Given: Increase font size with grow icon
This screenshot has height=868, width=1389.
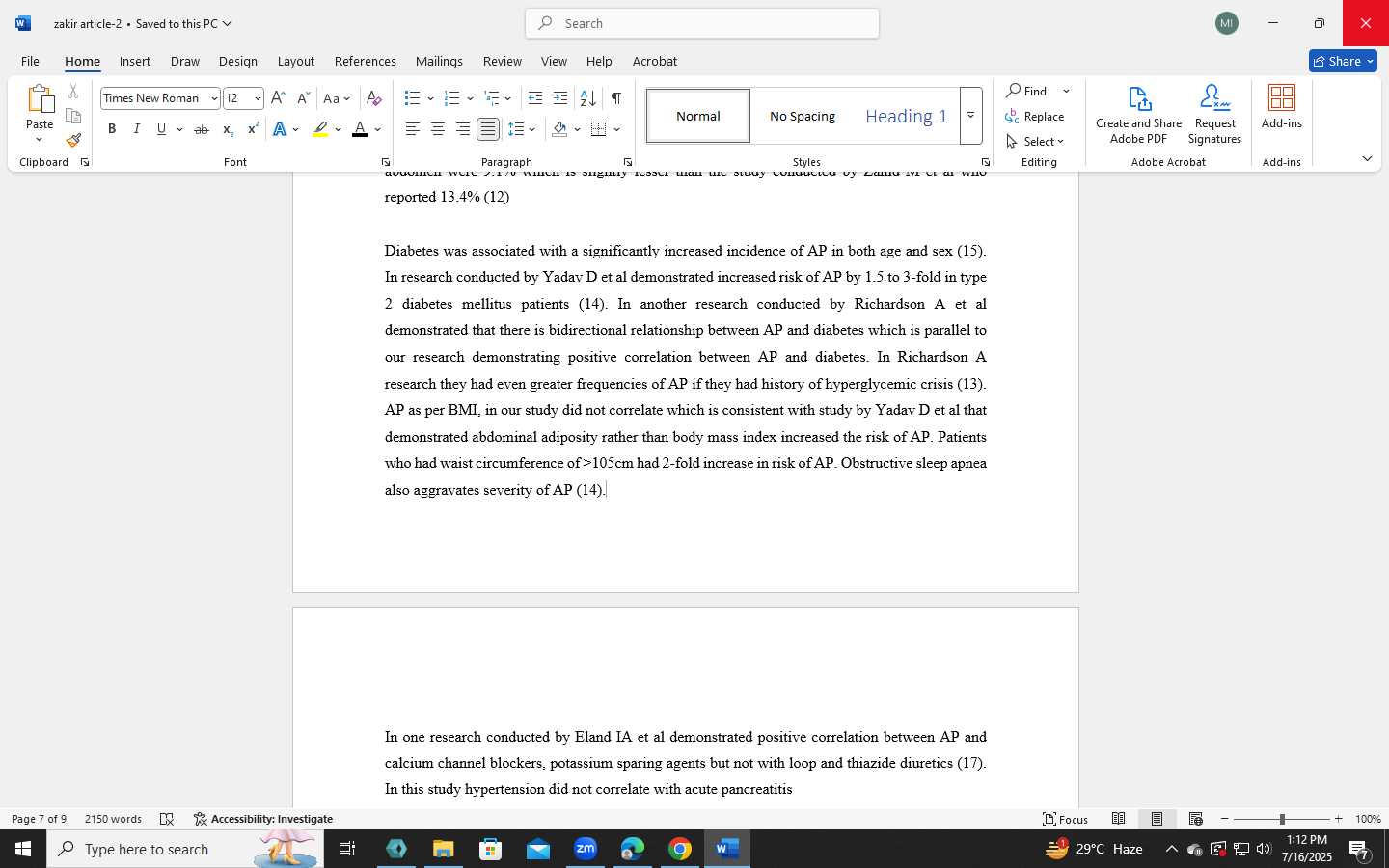Looking at the screenshot, I should point(278,98).
